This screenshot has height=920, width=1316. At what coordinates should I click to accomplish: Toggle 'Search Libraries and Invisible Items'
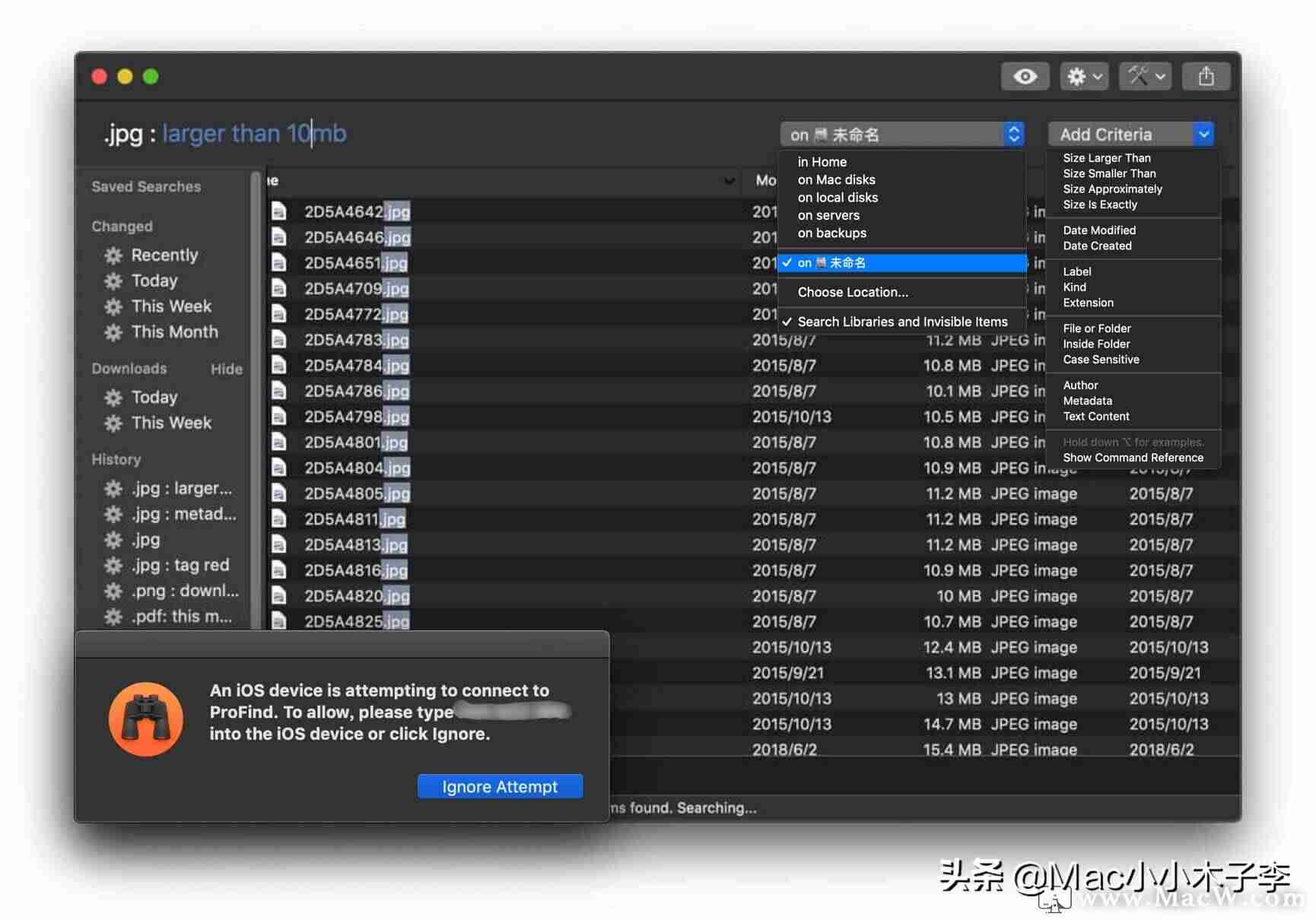pyautogui.click(x=901, y=322)
